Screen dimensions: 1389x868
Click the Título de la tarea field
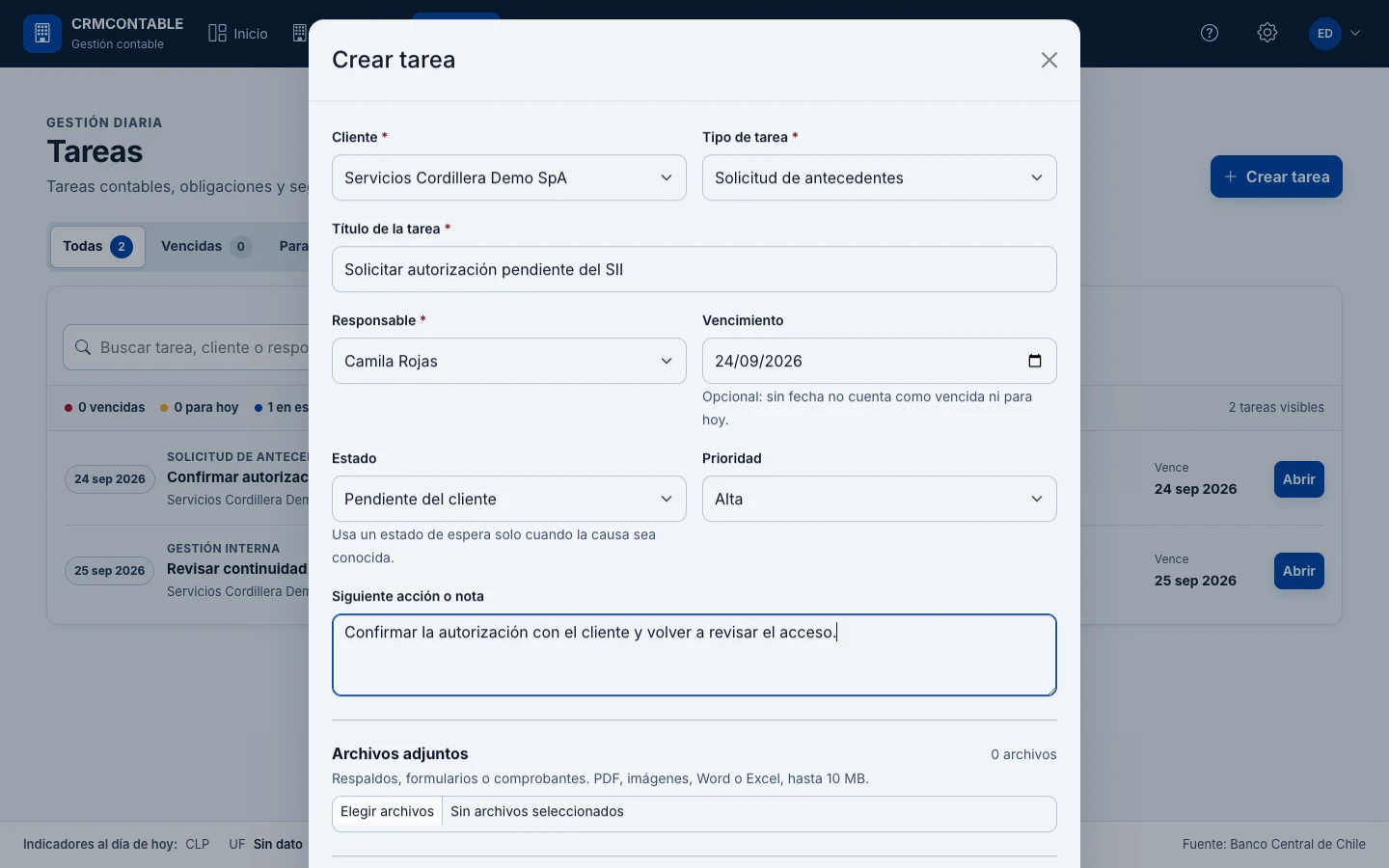694,269
